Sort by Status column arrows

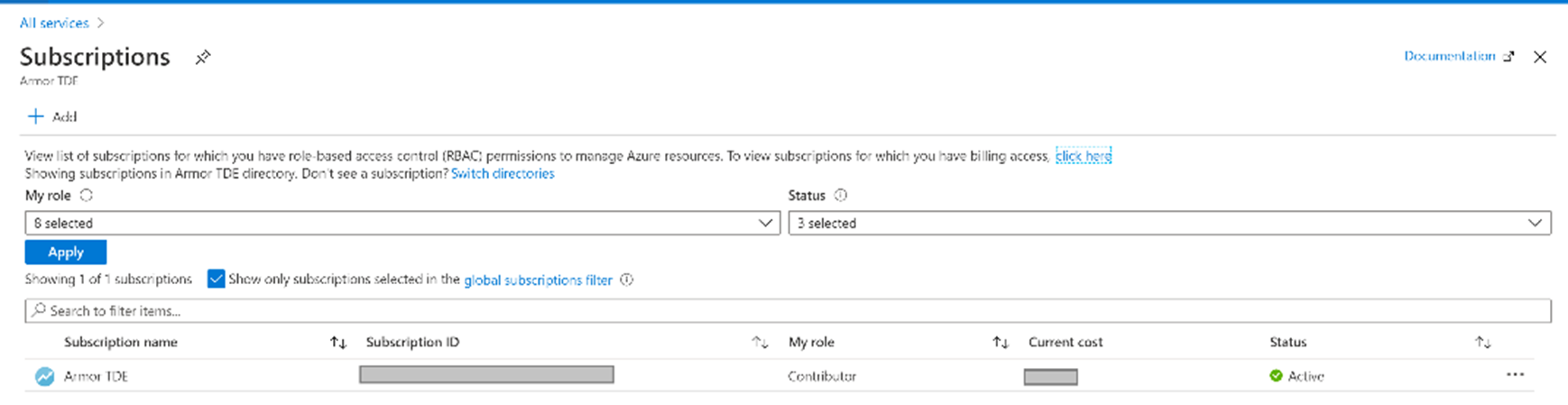click(1482, 342)
